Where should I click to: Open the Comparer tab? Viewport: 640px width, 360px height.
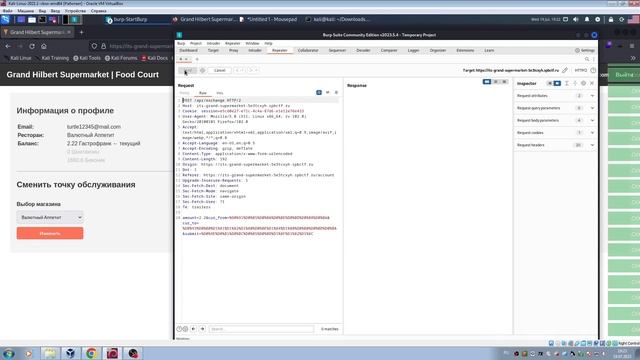pos(389,50)
